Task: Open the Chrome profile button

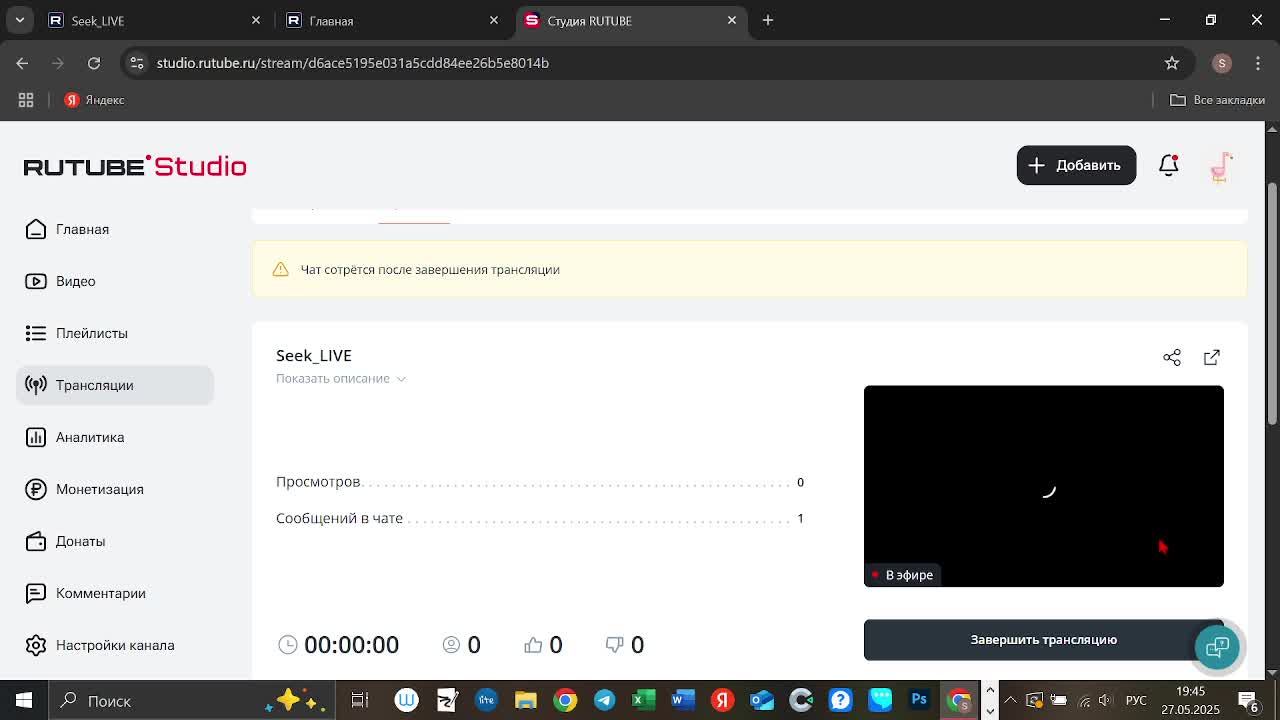Action: (x=1221, y=63)
